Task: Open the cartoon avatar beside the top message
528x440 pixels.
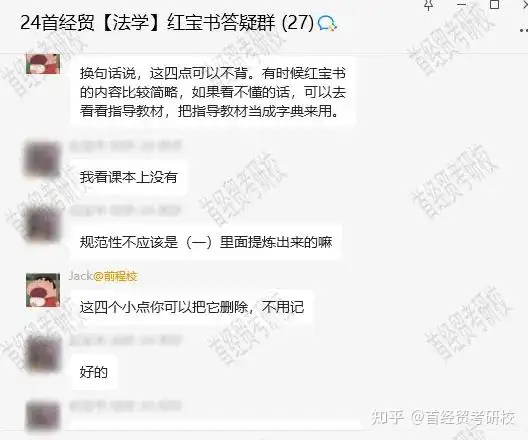Action: pyautogui.click(x=43, y=64)
